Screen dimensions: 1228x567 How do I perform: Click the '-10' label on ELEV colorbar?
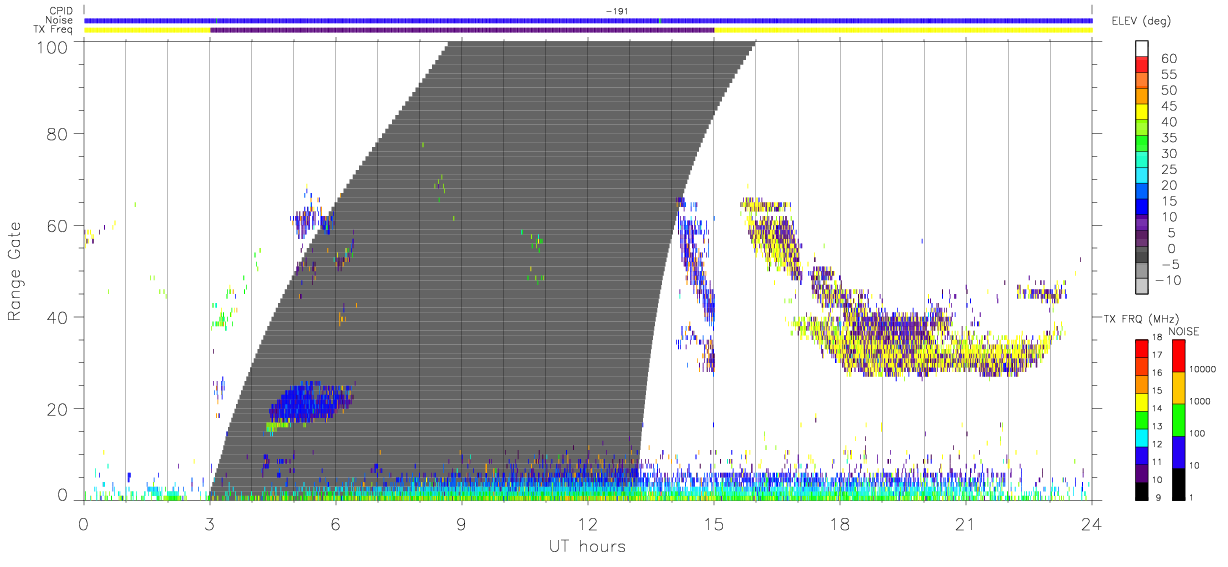click(1169, 281)
